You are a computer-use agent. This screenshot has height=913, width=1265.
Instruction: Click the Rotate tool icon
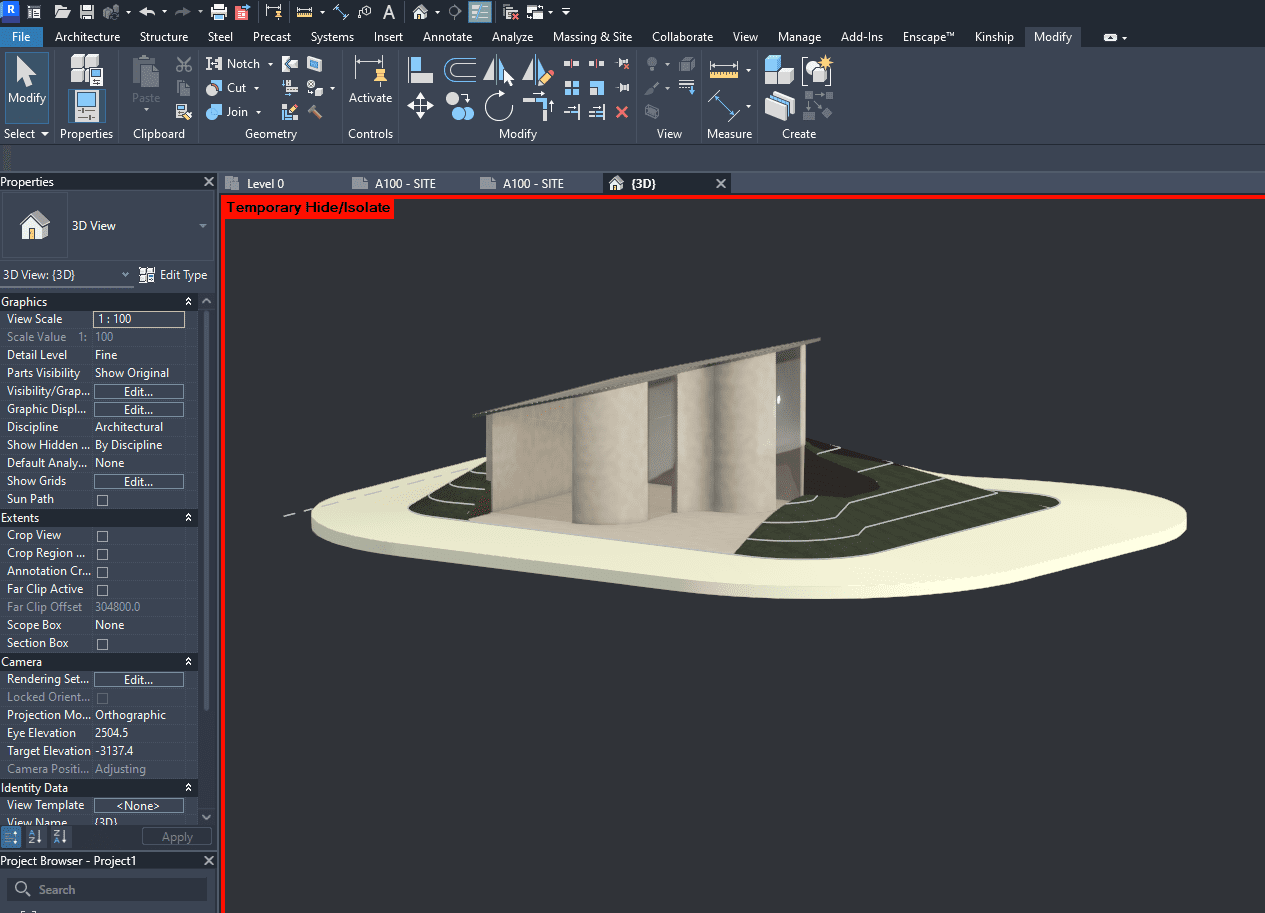498,105
